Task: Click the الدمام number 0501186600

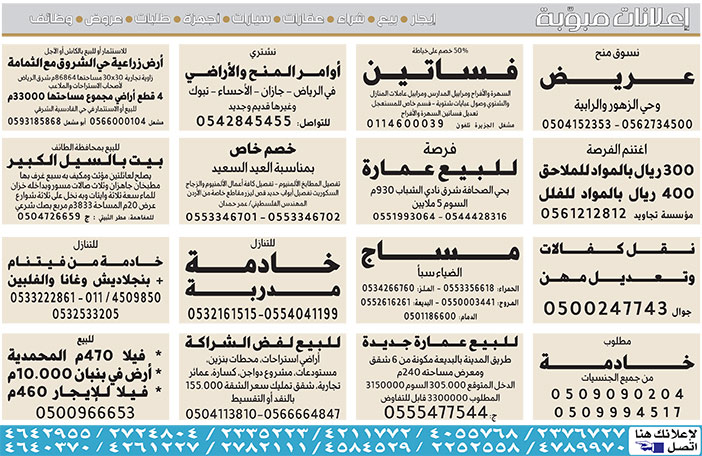Action: (430, 316)
